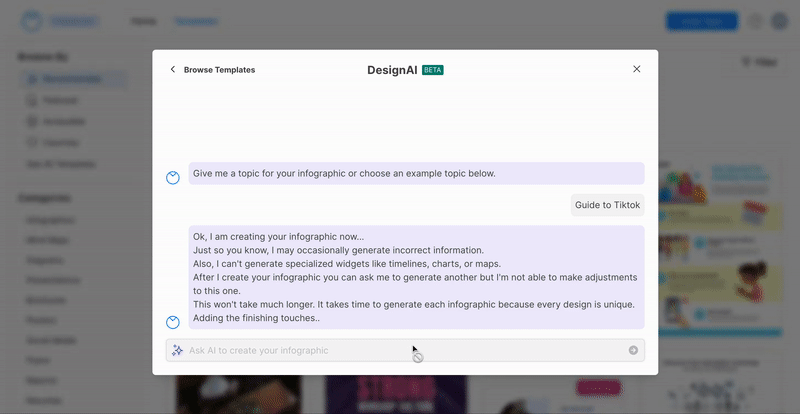Focus the 'Ask AI to create your infographic' field
The image size is (800, 414).
coord(400,350)
